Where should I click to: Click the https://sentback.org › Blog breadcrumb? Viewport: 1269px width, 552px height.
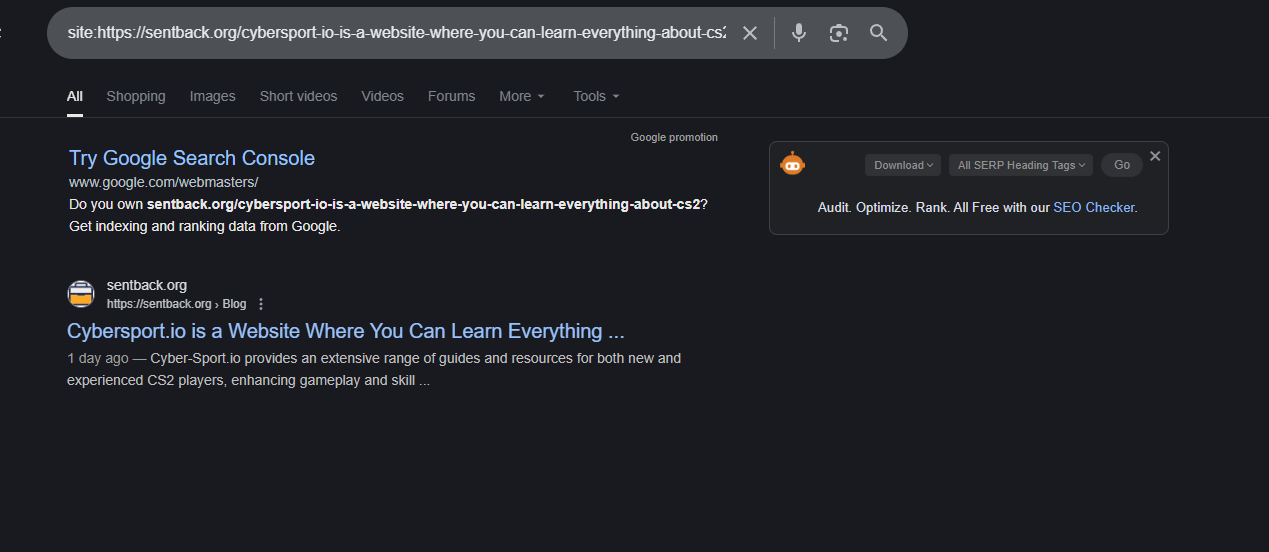(176, 304)
